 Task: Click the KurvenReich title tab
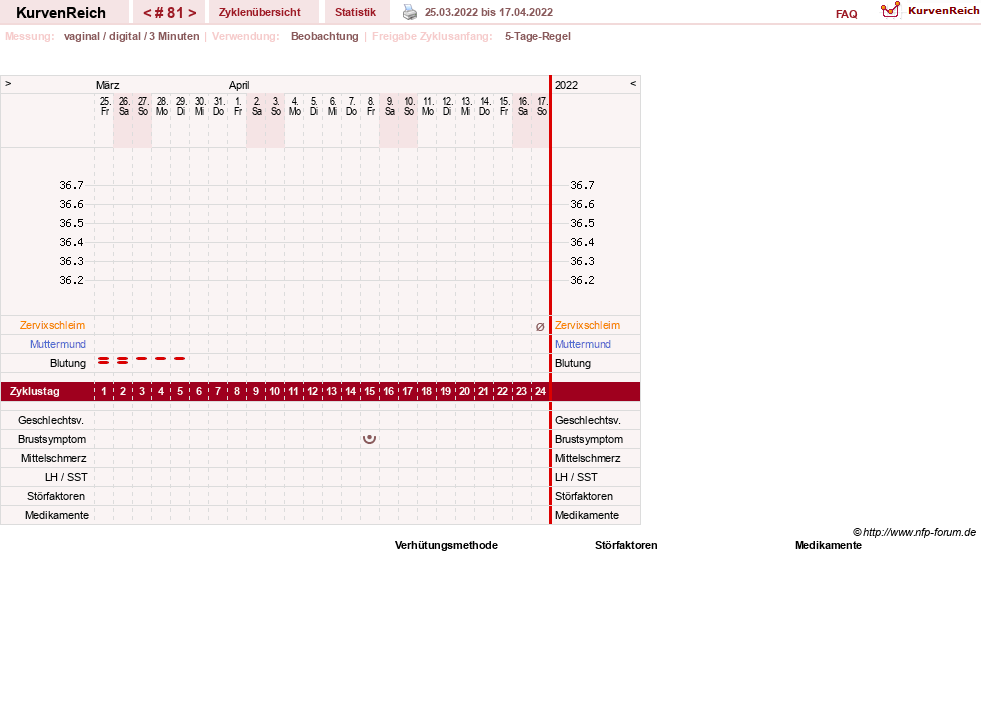click(61, 13)
